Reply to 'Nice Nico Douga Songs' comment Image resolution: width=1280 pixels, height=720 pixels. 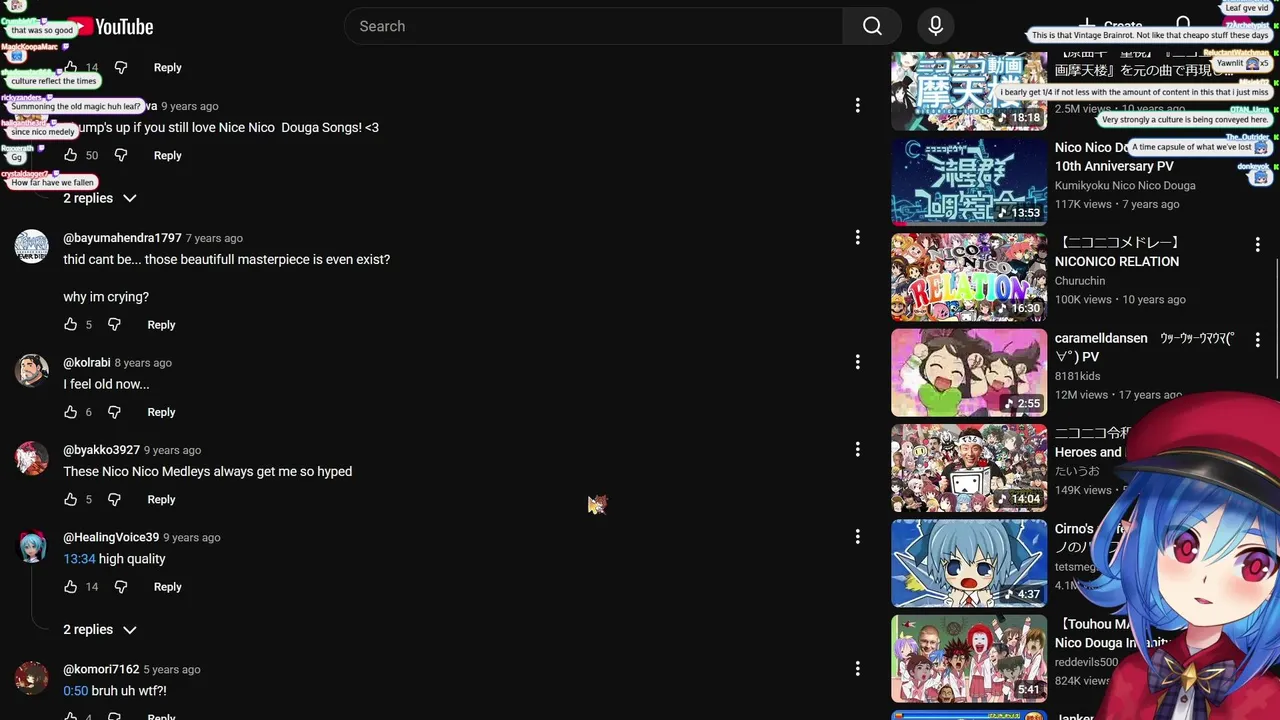tap(167, 155)
